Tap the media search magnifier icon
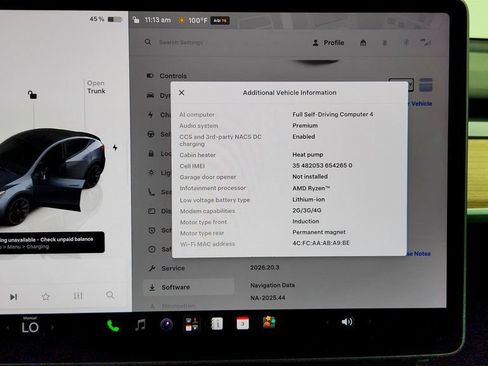 tap(110, 295)
